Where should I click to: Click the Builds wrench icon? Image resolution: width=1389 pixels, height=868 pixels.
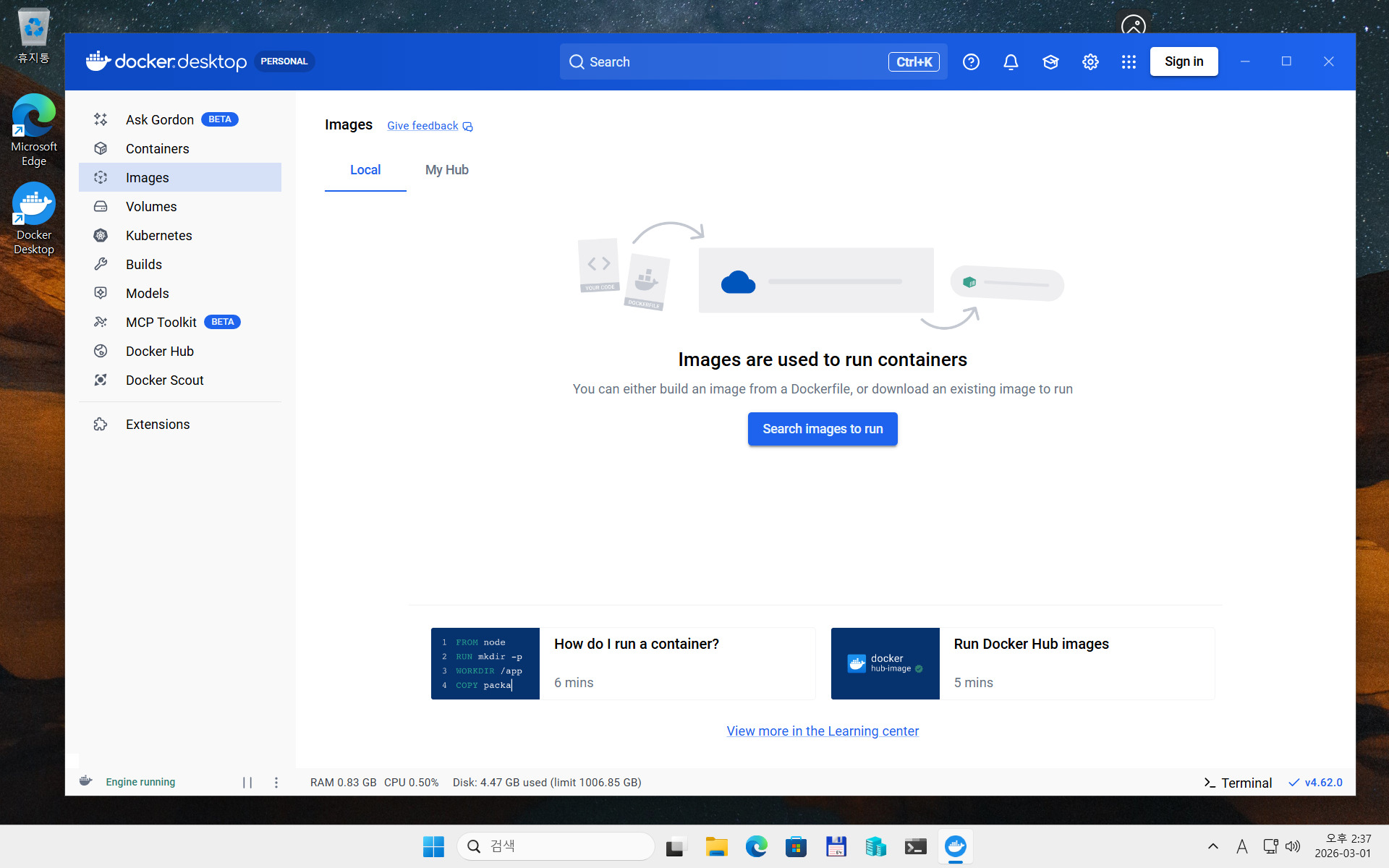[x=101, y=264]
